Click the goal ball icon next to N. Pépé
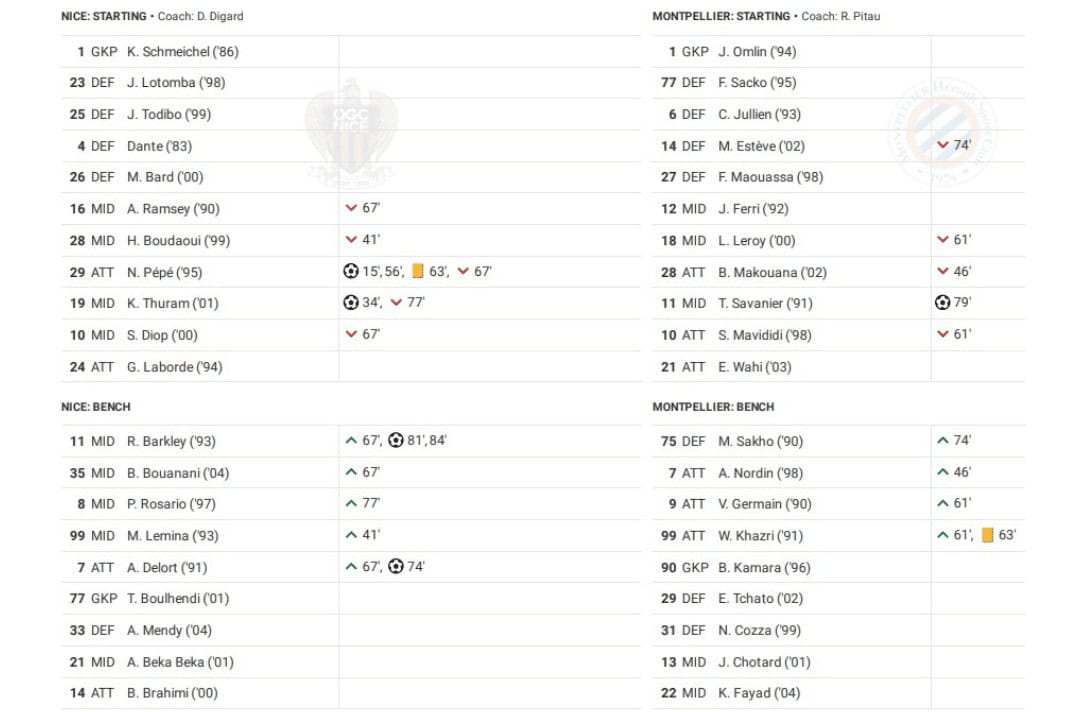 350,272
